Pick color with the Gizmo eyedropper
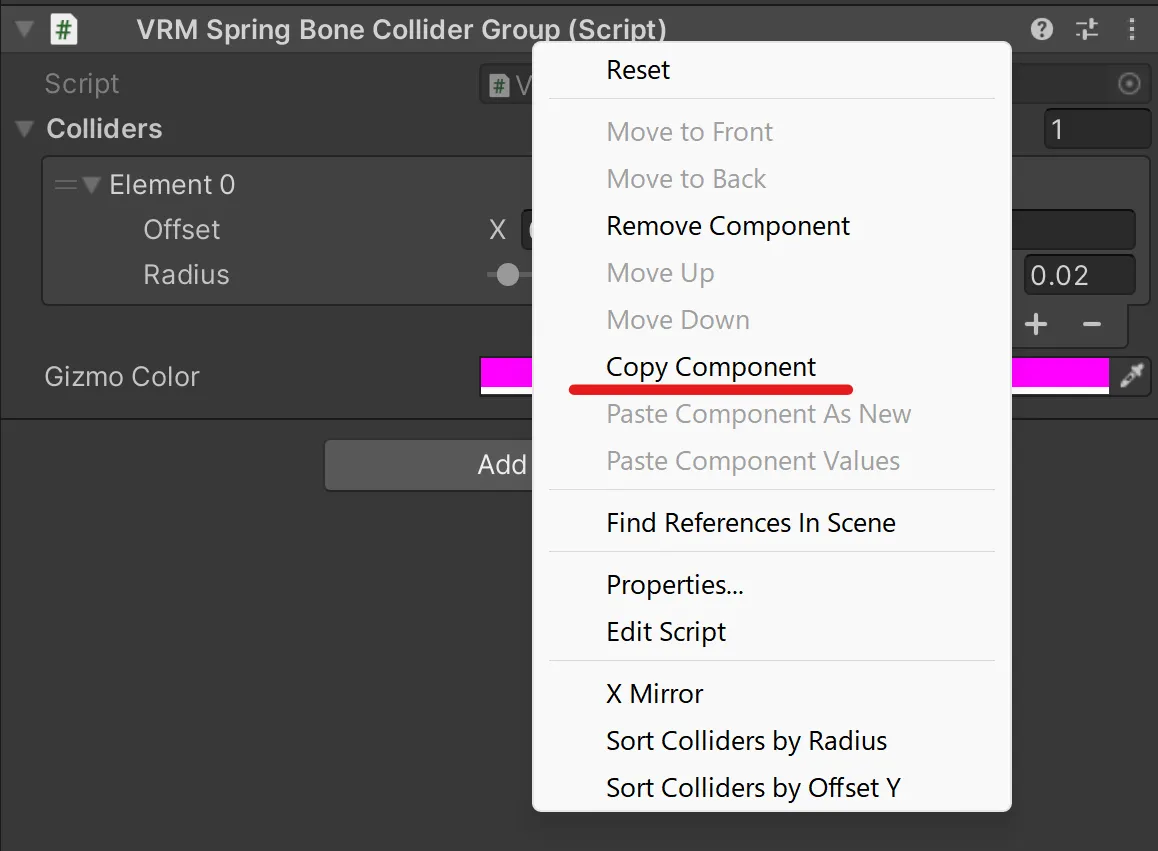Viewport: 1158px width, 851px height. tap(1131, 375)
